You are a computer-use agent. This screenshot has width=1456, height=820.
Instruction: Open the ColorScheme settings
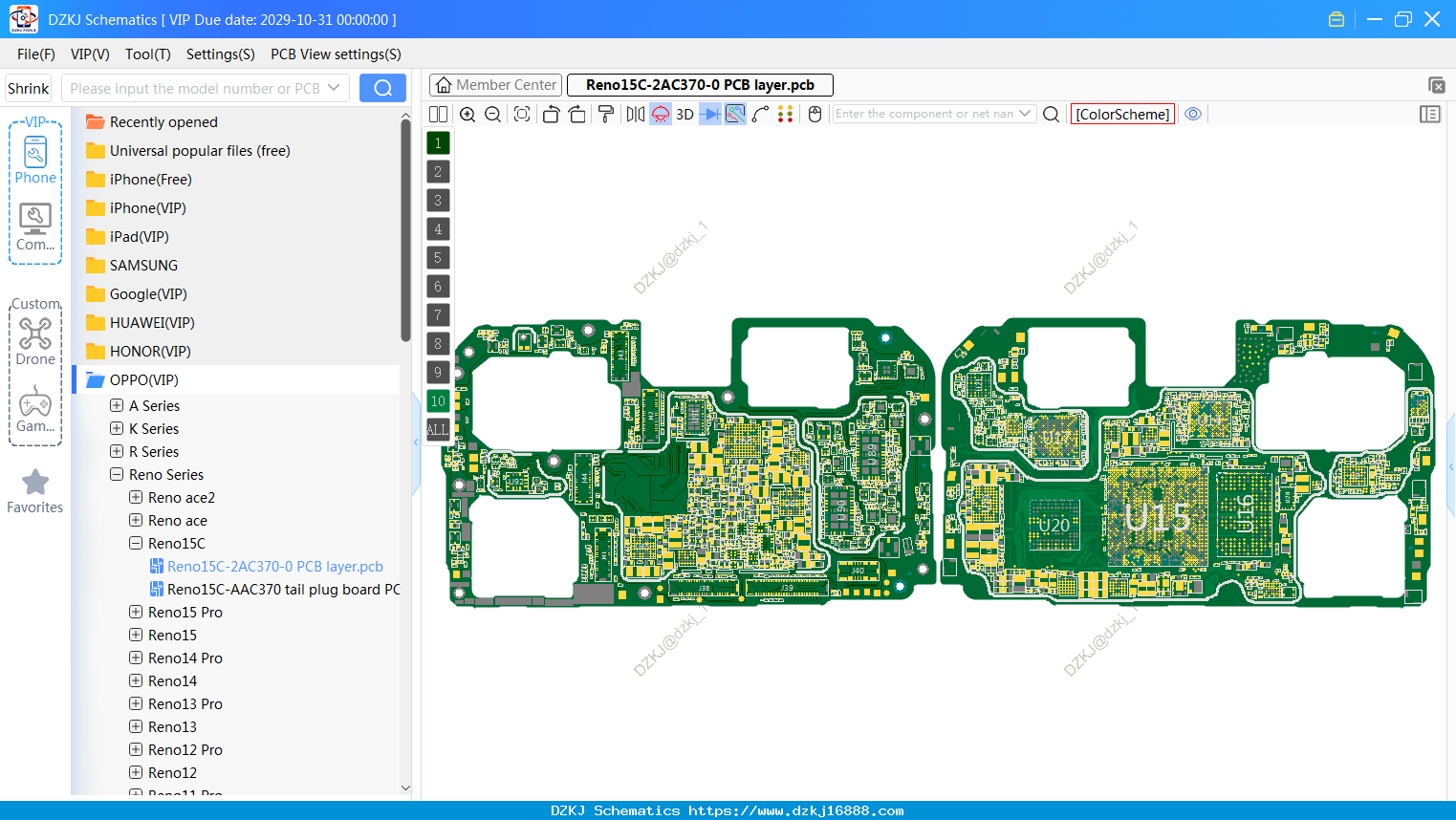click(x=1122, y=114)
